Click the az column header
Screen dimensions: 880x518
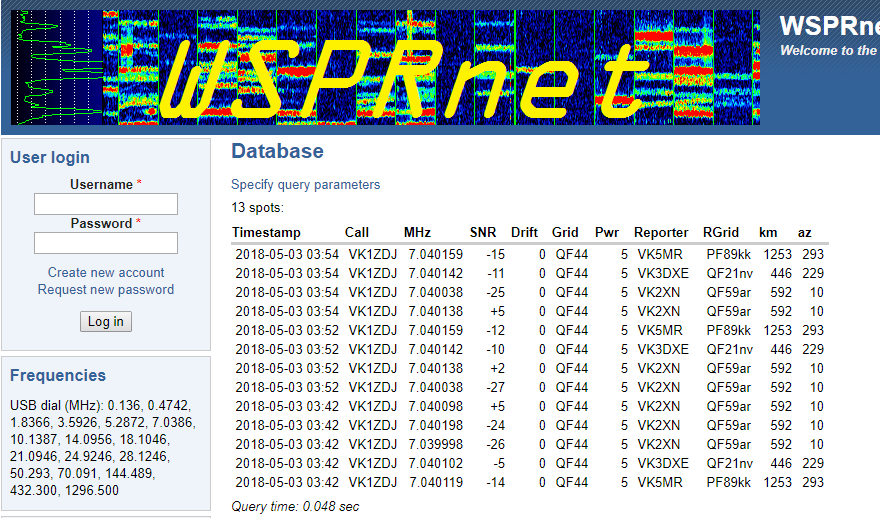coord(805,232)
